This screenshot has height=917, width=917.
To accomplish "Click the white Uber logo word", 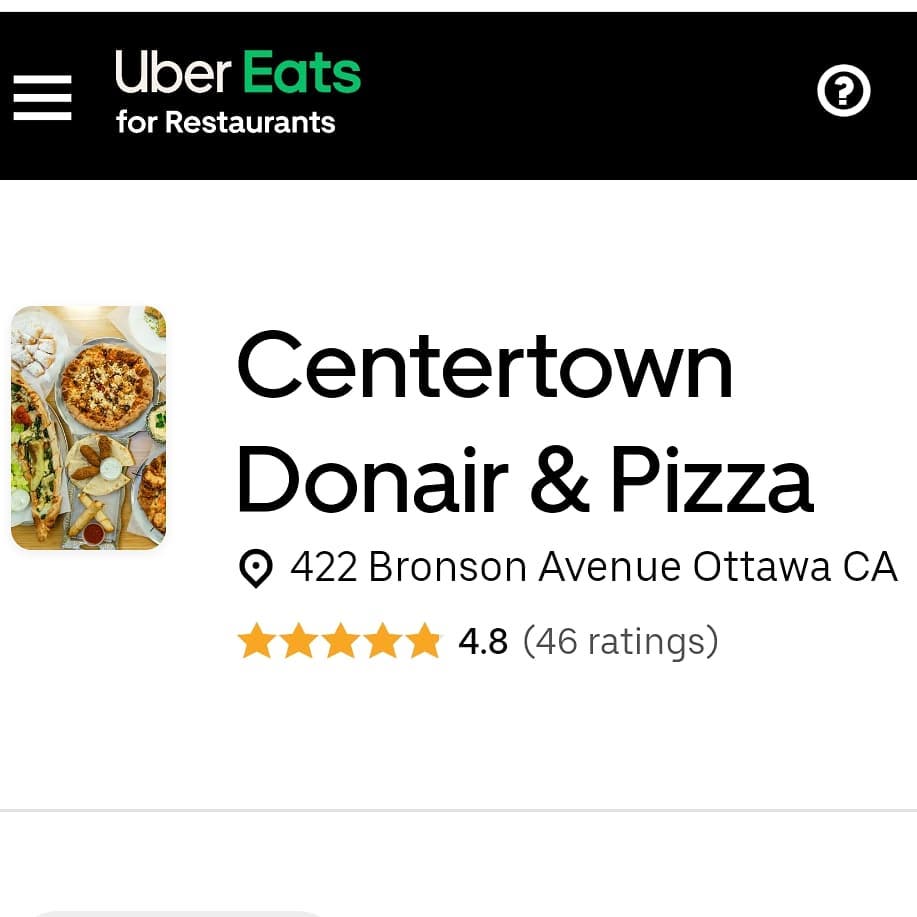I will coord(173,72).
